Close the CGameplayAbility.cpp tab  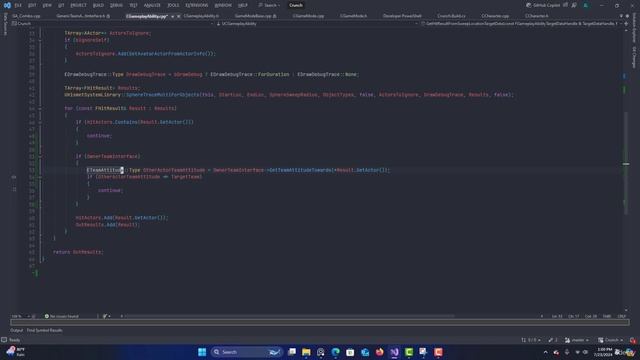178,16
